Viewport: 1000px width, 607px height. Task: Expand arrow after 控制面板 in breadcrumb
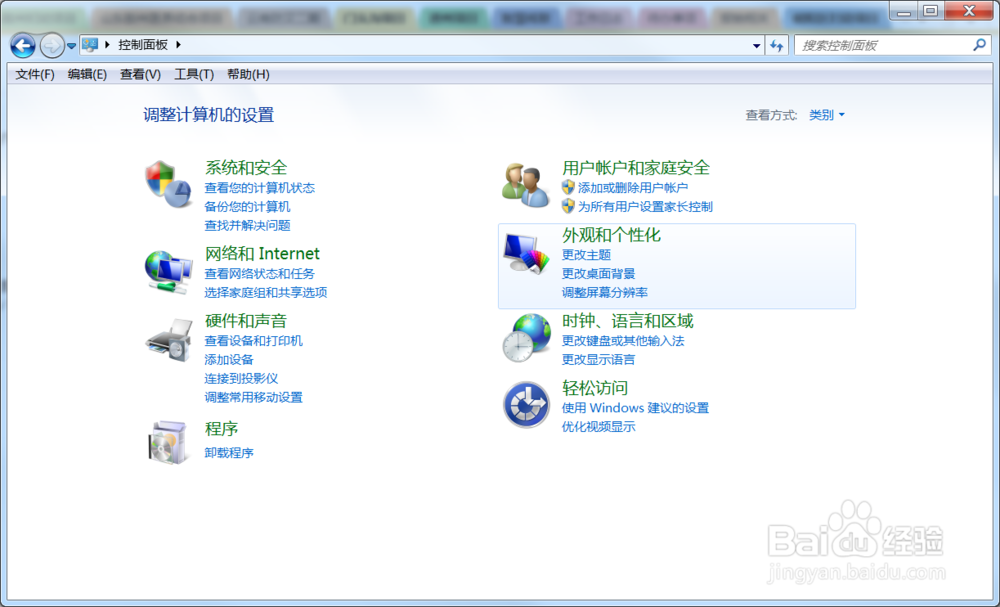(179, 45)
